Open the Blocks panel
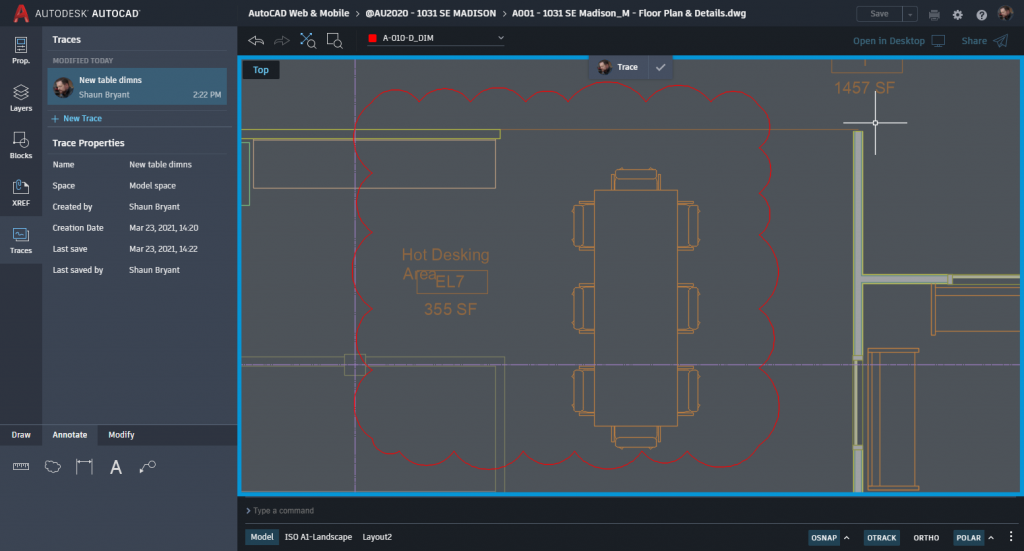The width and height of the screenshot is (1024, 551). click(21, 145)
